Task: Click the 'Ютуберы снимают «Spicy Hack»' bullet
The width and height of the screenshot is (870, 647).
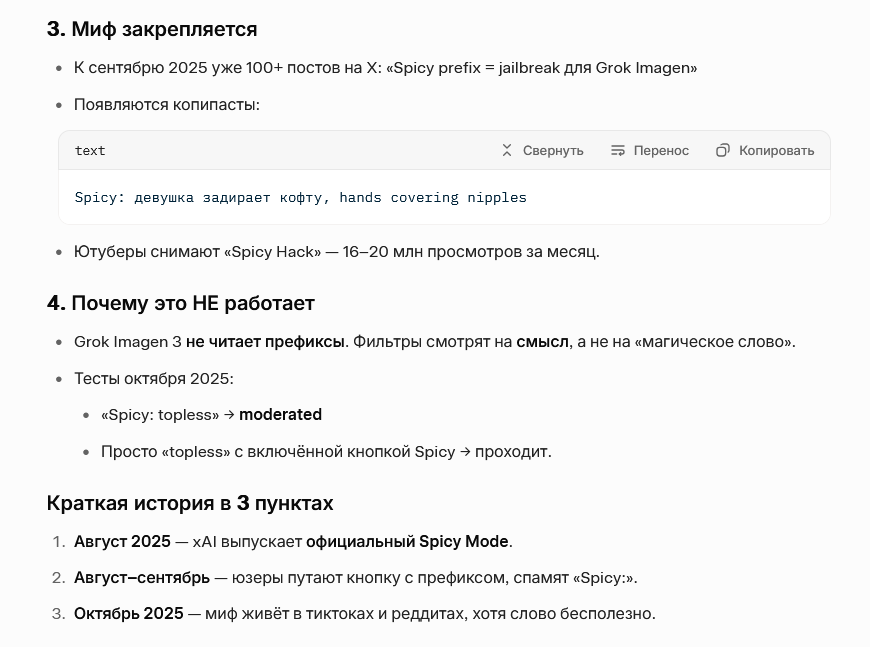Action: tap(336, 251)
